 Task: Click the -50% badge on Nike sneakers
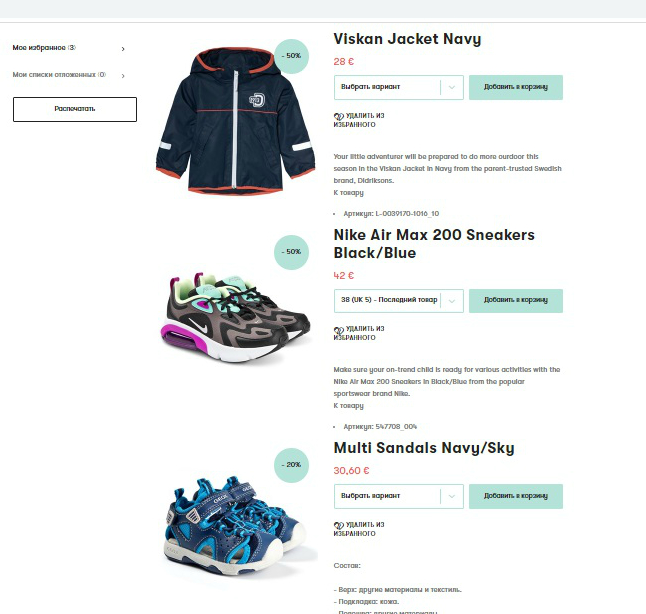point(291,252)
